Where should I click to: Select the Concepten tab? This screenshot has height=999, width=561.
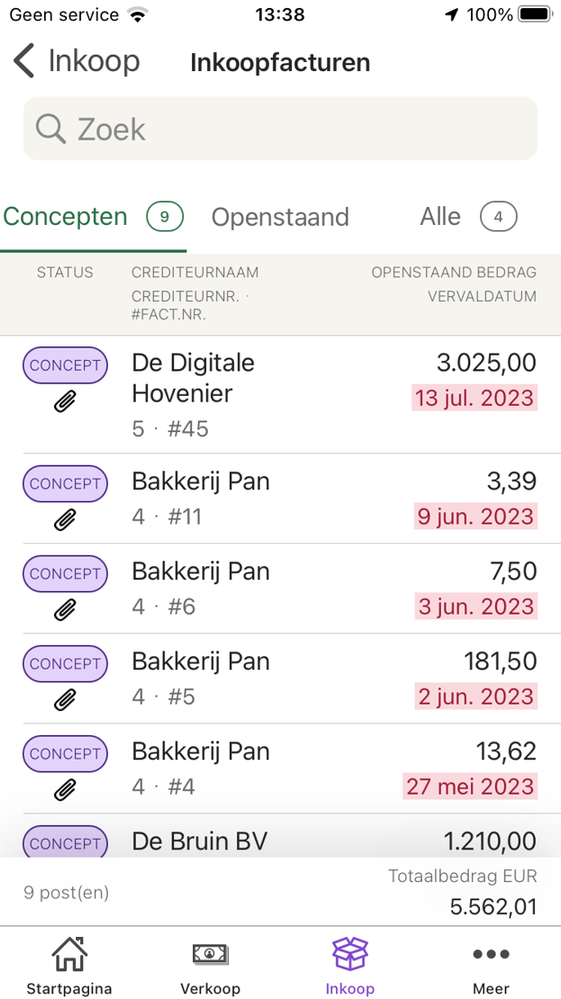93,217
